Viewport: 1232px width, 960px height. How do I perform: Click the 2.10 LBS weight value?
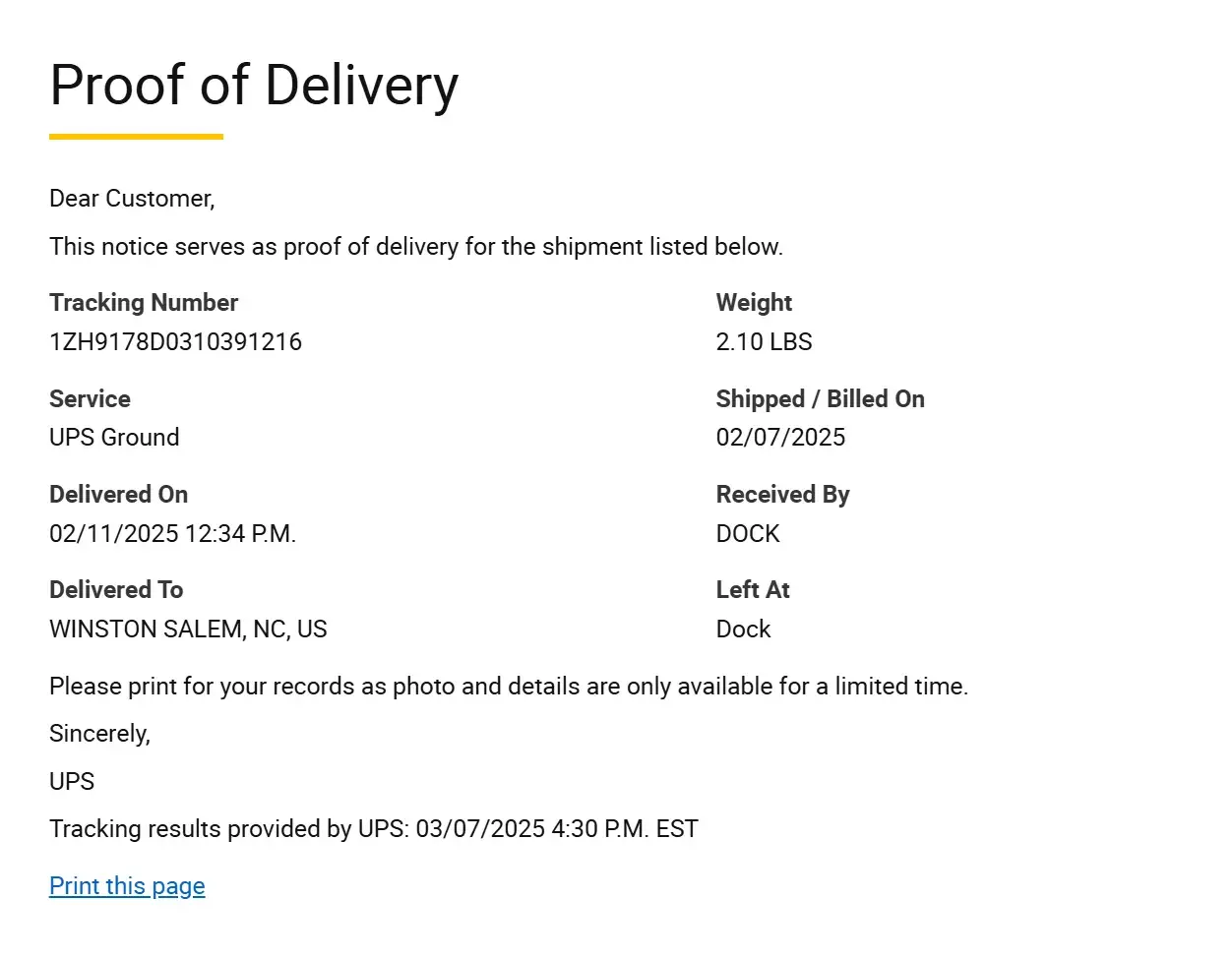tap(764, 342)
